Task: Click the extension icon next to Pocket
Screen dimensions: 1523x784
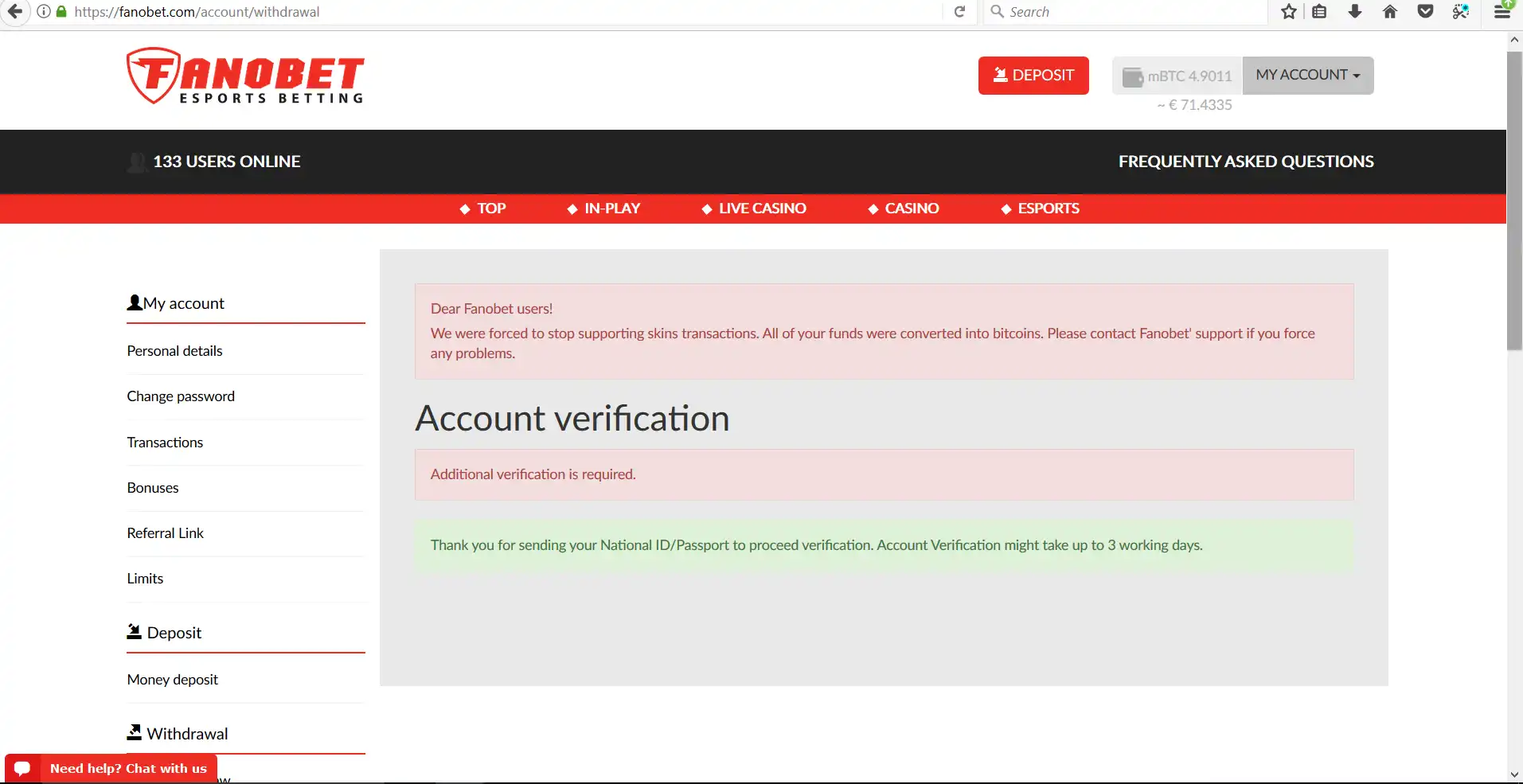Action: click(x=1460, y=11)
